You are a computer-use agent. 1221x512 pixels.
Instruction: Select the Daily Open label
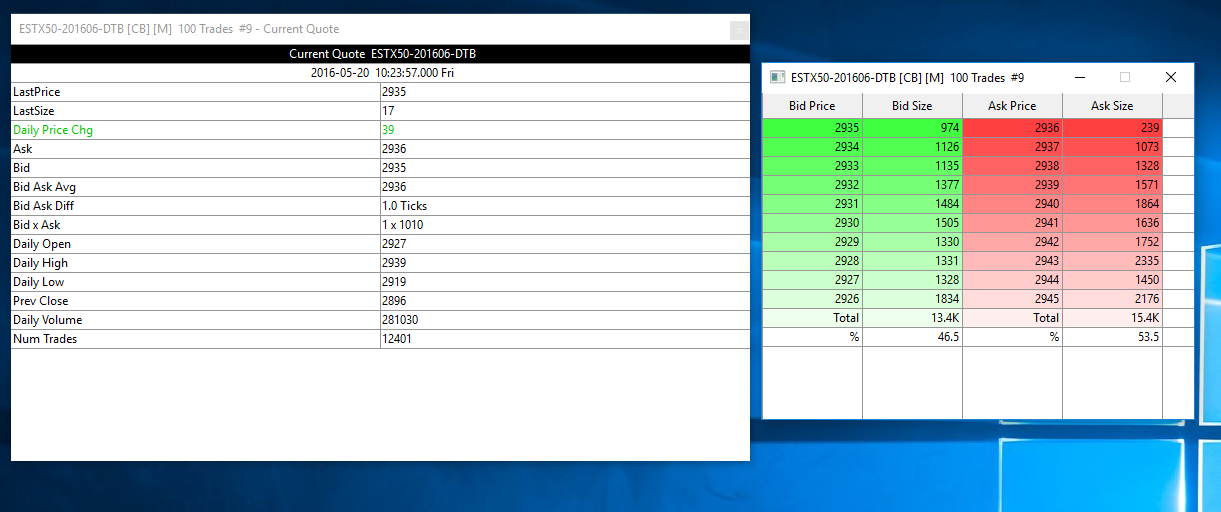point(42,244)
